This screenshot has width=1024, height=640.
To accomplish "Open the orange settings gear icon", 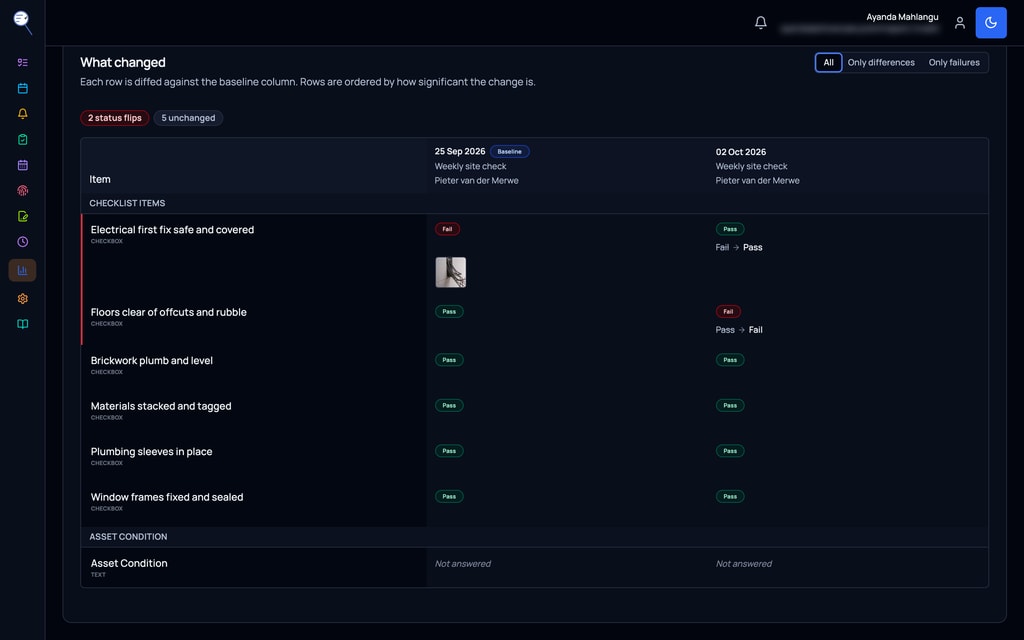I will click(23, 298).
